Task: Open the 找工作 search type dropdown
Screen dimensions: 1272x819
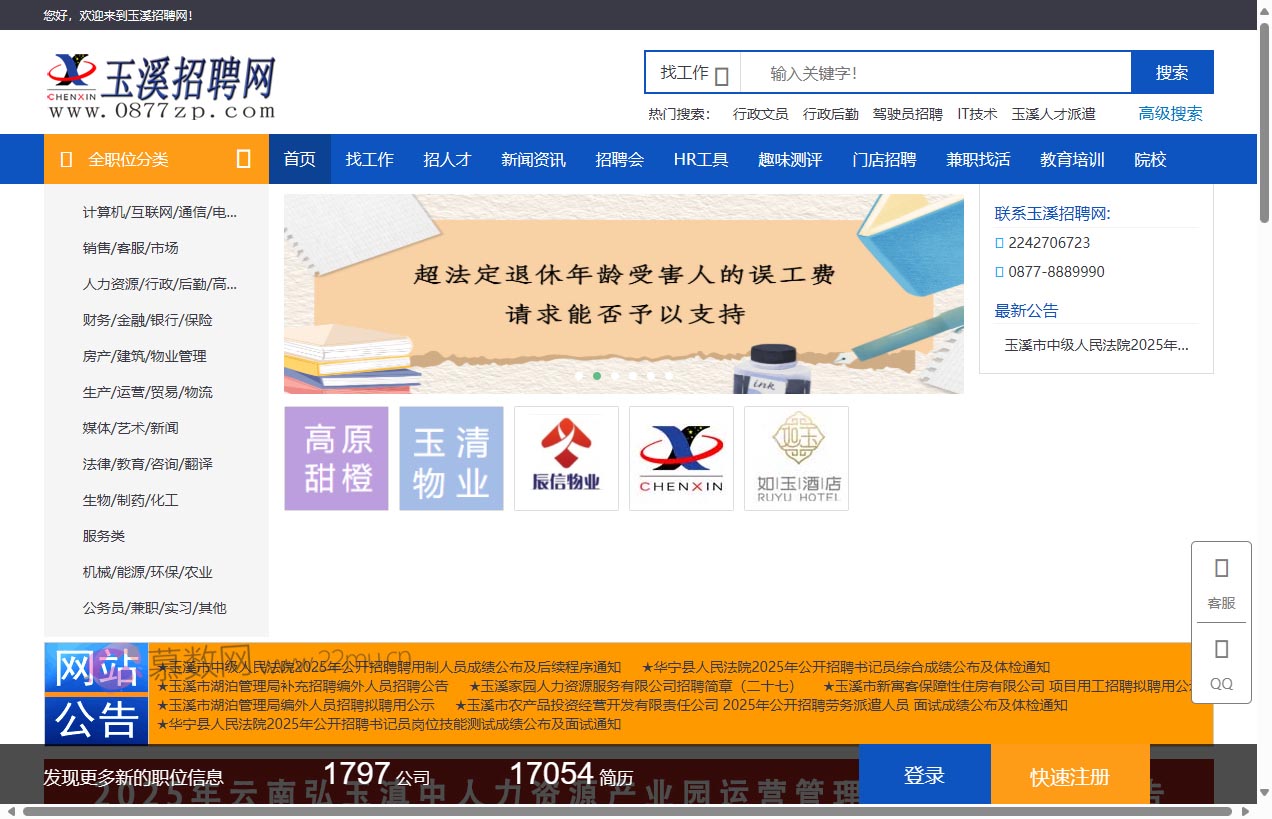Action: click(691, 72)
